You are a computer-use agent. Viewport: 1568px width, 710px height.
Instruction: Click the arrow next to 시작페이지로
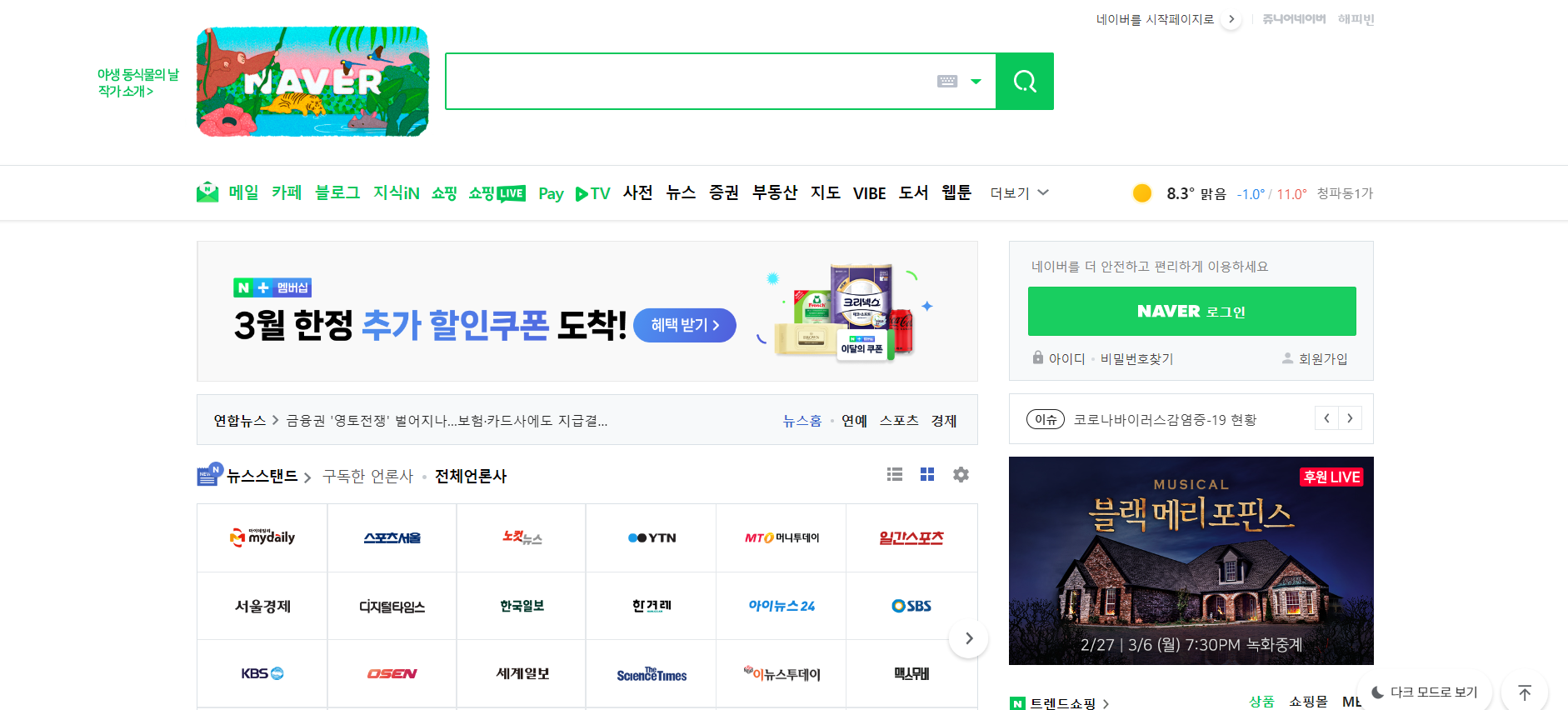pyautogui.click(x=1231, y=19)
